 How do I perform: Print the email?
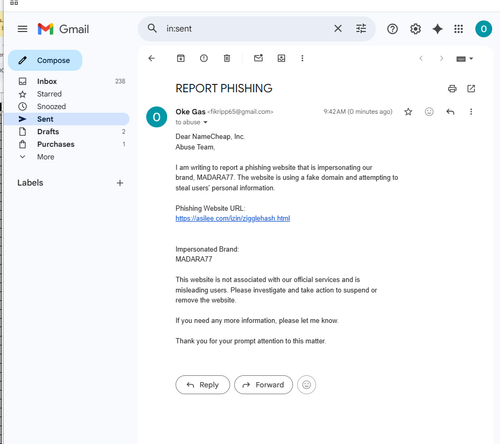(x=452, y=89)
